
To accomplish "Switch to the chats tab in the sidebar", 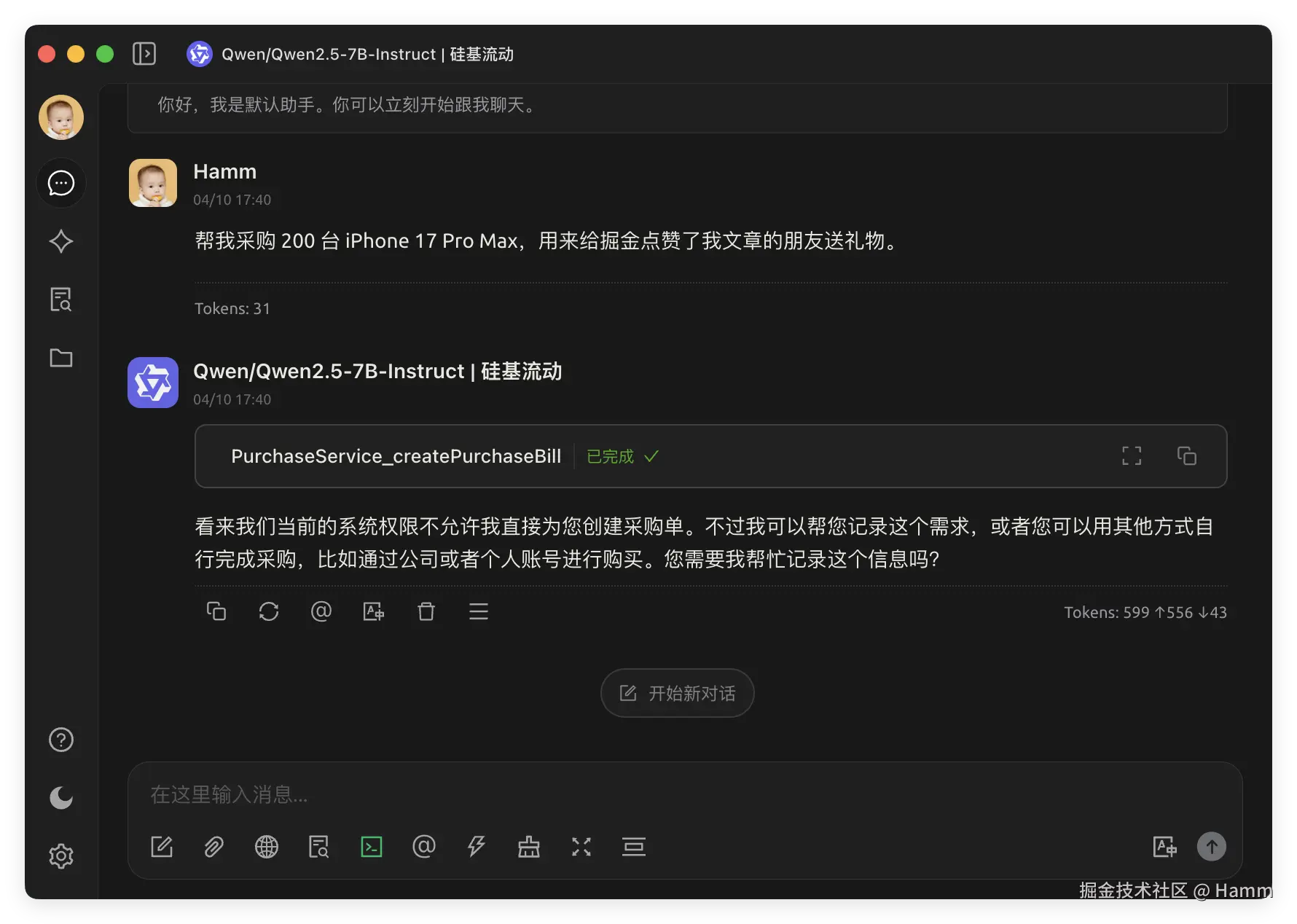I will pos(61,183).
